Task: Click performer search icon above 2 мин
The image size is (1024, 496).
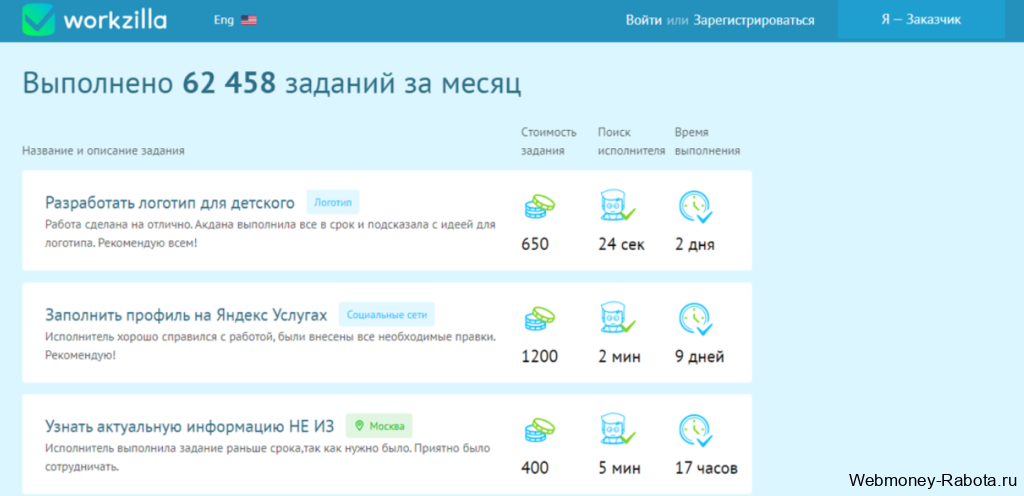Action: pyautogui.click(x=617, y=318)
